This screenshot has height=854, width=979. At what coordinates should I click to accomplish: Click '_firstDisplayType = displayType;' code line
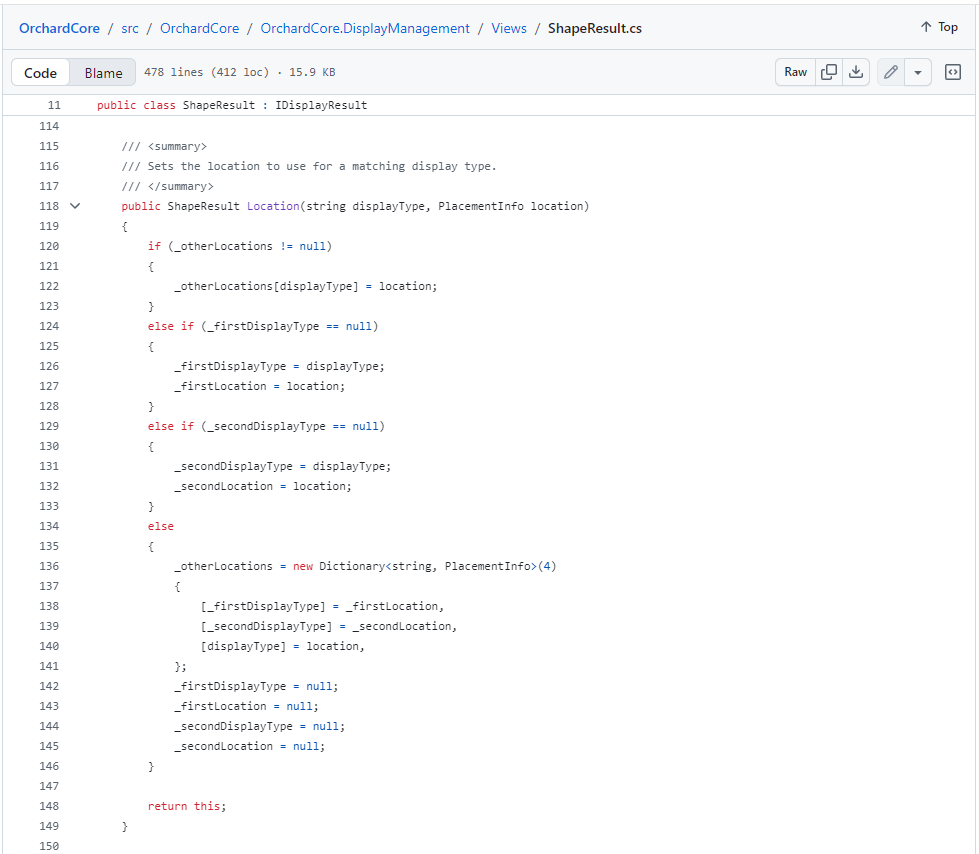[x=280, y=366]
